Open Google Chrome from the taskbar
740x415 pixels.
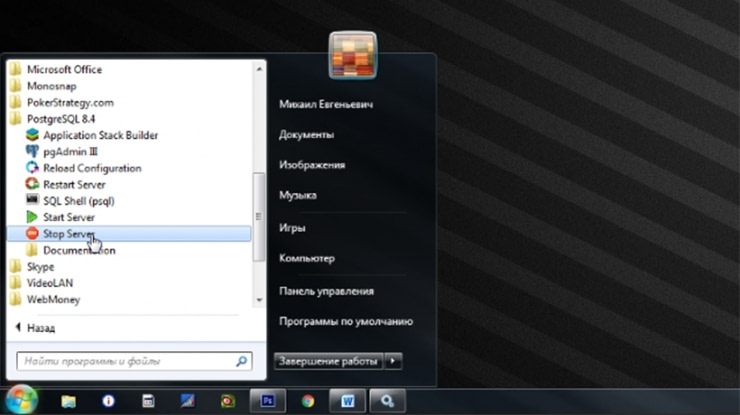pyautogui.click(x=308, y=401)
